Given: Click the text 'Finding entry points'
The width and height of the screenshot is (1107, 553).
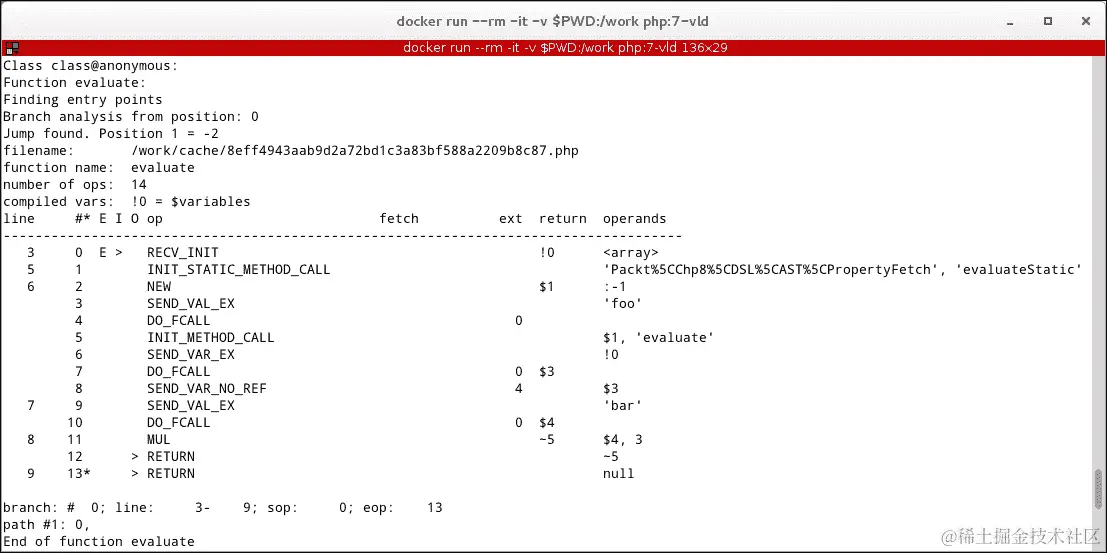Looking at the screenshot, I should tap(83, 100).
